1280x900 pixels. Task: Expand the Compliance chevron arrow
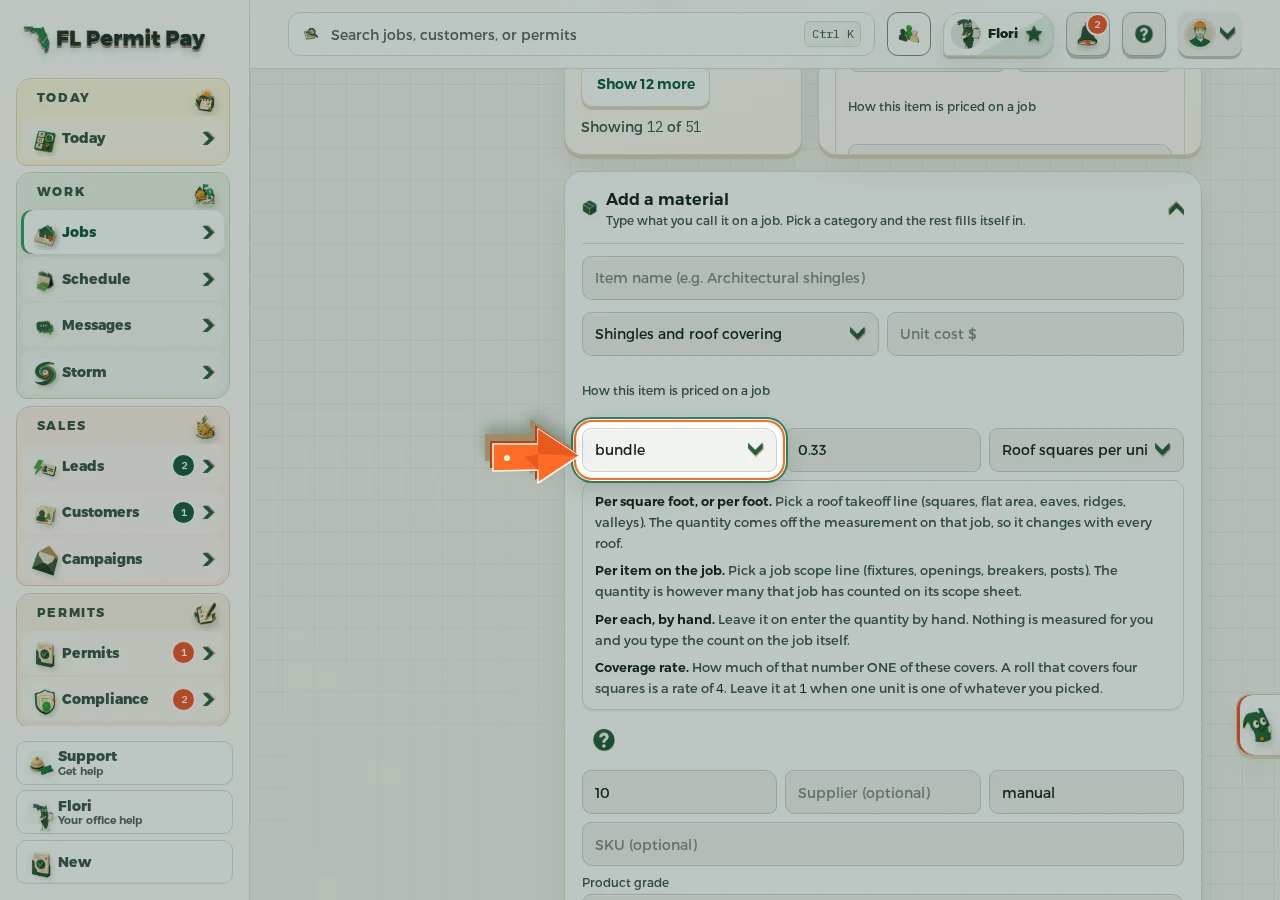208,699
